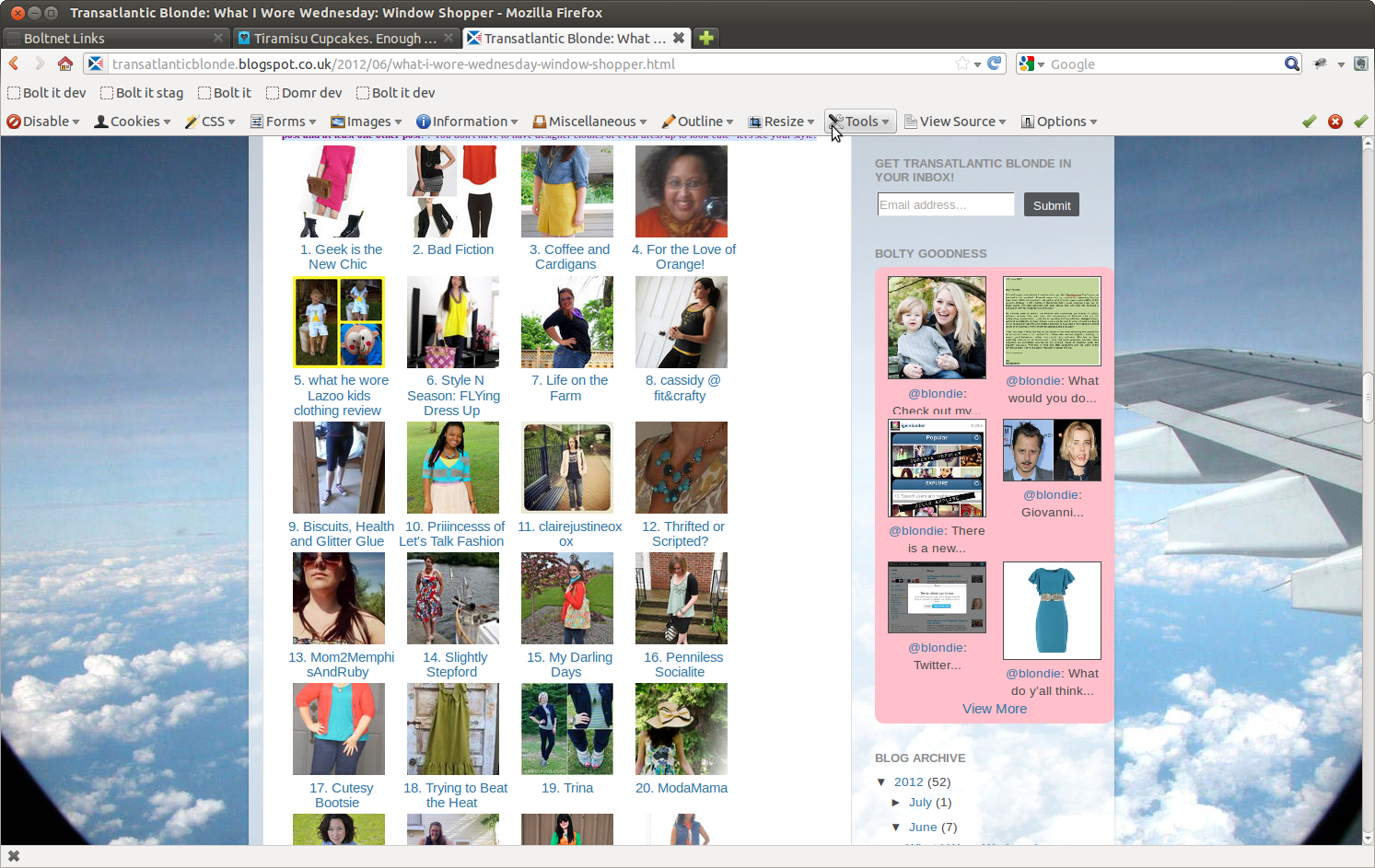
Task: Open 'Penniless Socialite' link
Action: click(682, 665)
